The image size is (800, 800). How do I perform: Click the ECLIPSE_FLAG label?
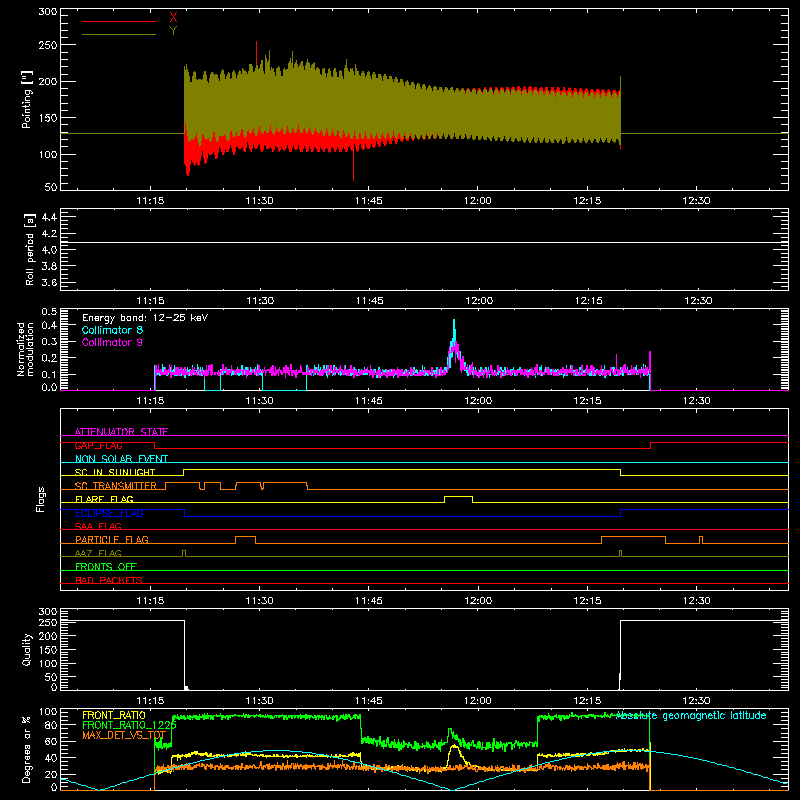point(109,513)
